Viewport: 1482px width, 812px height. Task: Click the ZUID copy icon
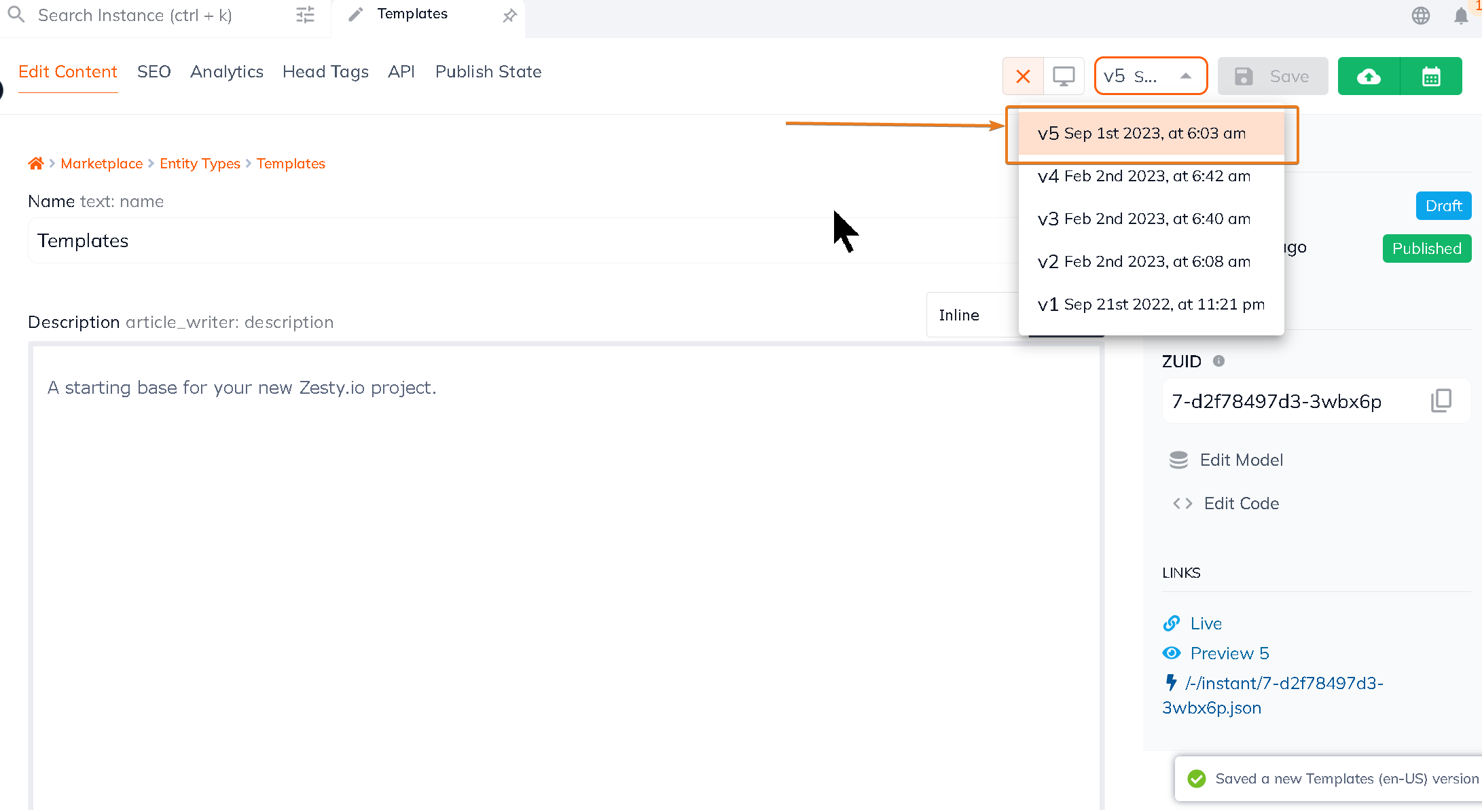pos(1442,401)
